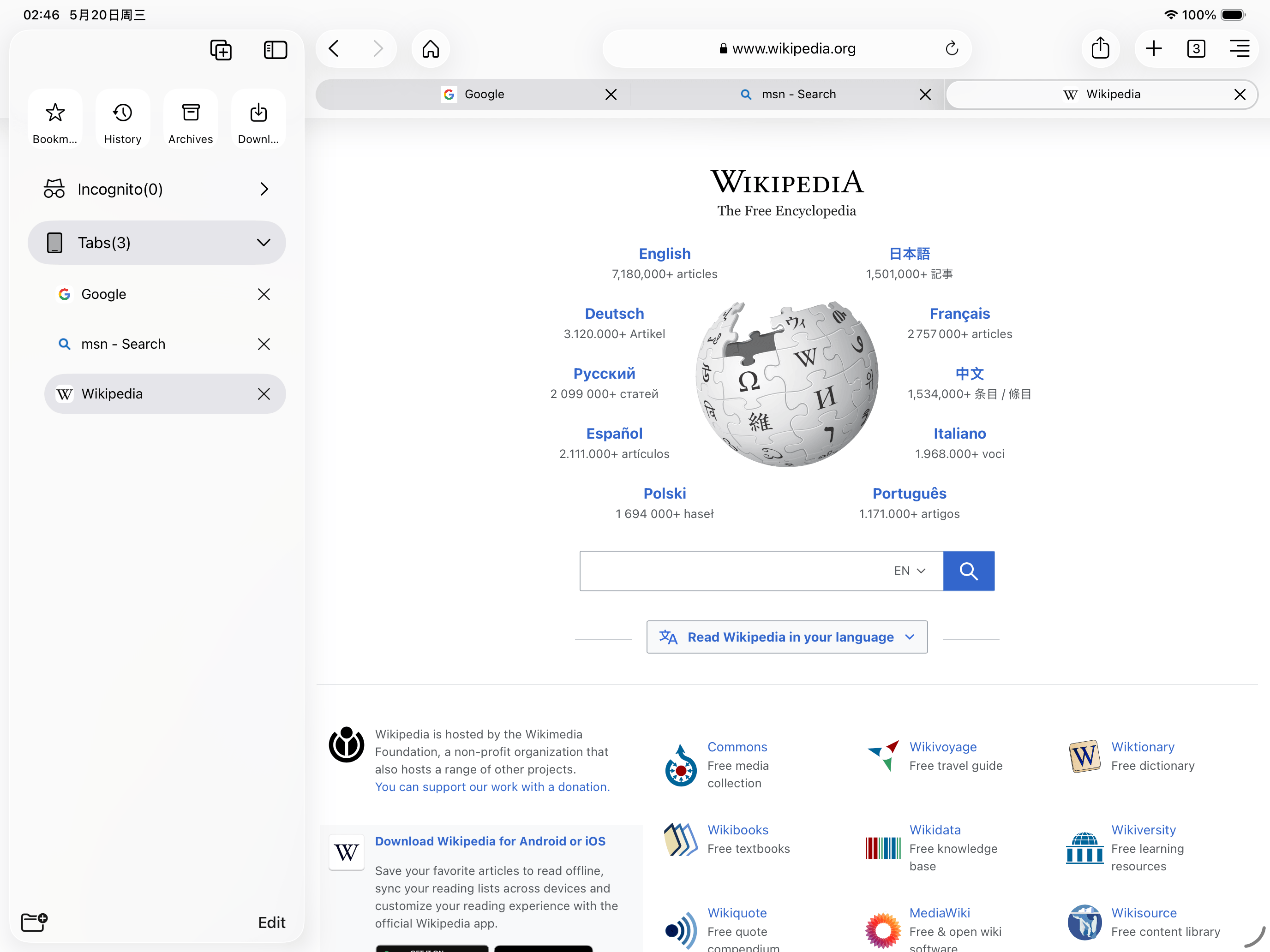The width and height of the screenshot is (1270, 952).
Task: Switch to the Google tab in tab bar
Action: pyautogui.click(x=473, y=95)
